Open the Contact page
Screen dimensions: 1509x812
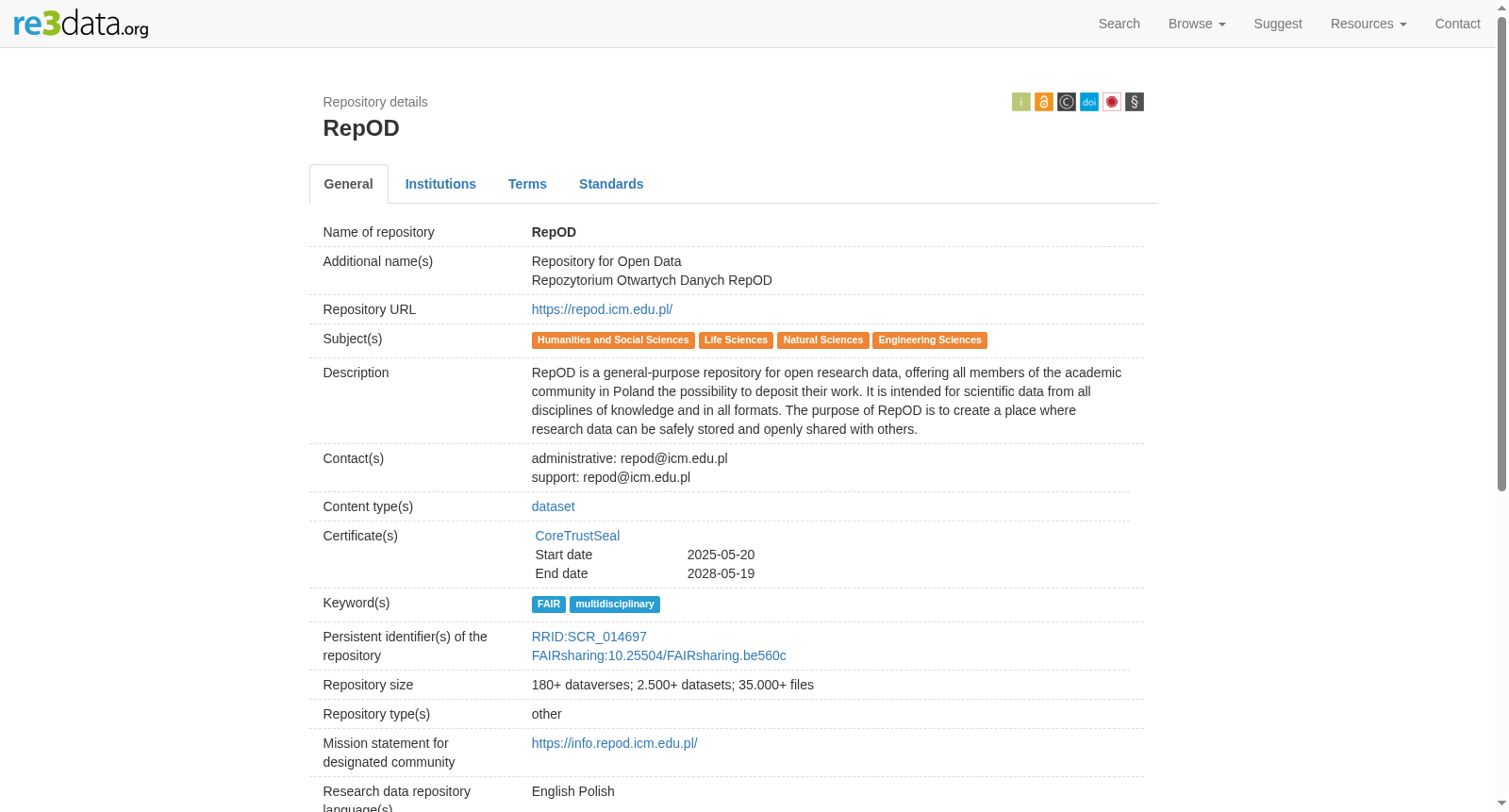[x=1458, y=24]
